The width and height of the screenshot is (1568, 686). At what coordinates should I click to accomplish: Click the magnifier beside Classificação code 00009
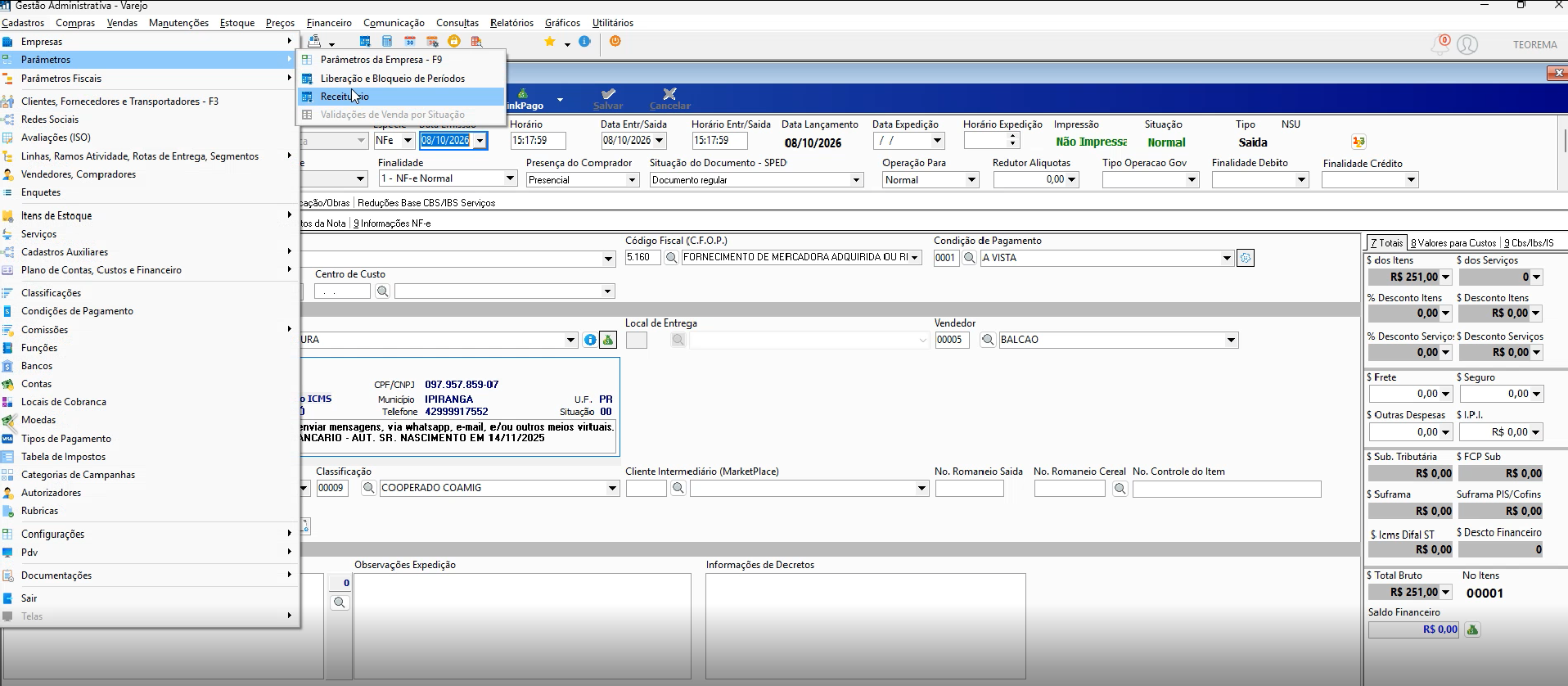(368, 488)
